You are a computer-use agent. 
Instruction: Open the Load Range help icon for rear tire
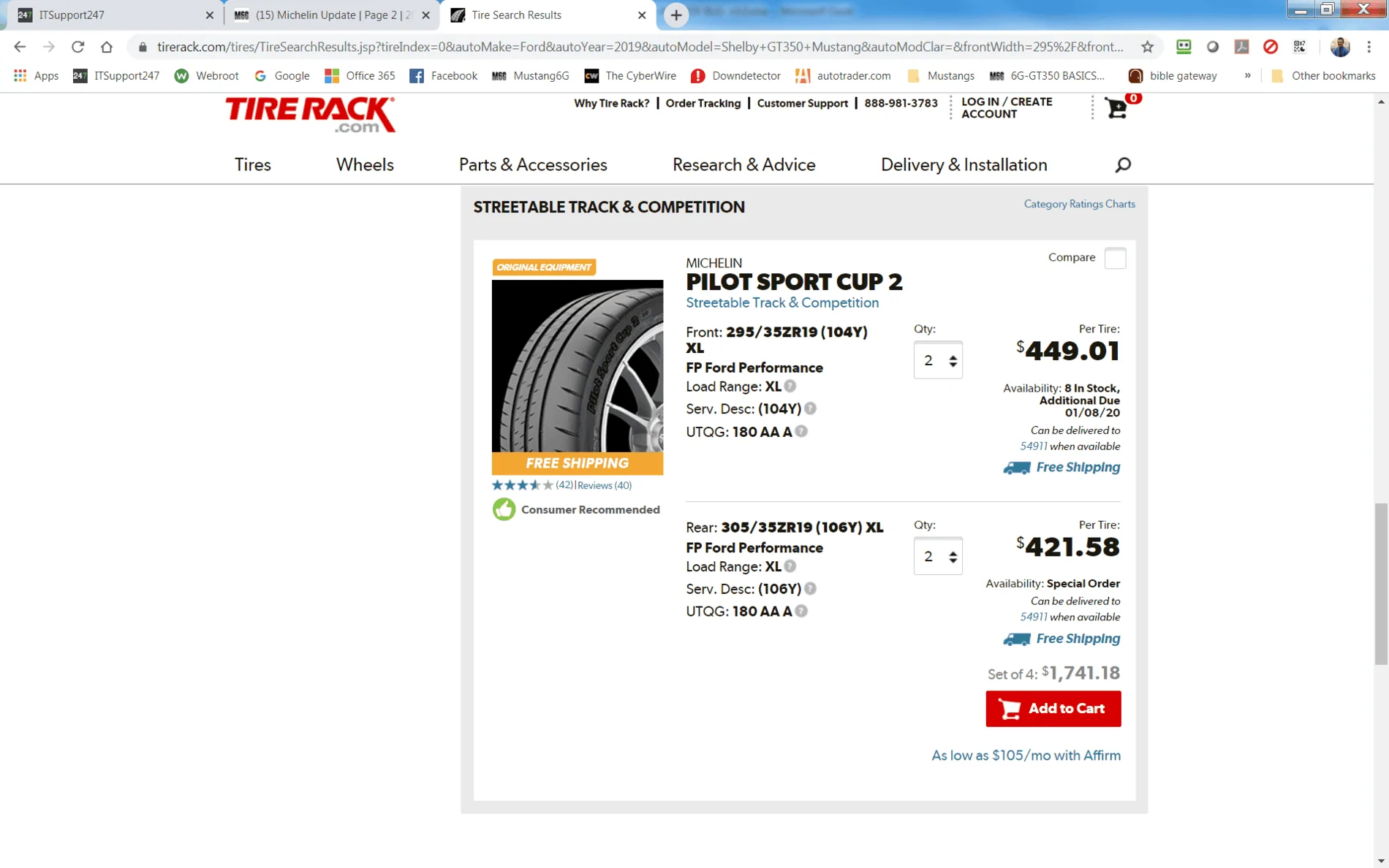pyautogui.click(x=790, y=566)
